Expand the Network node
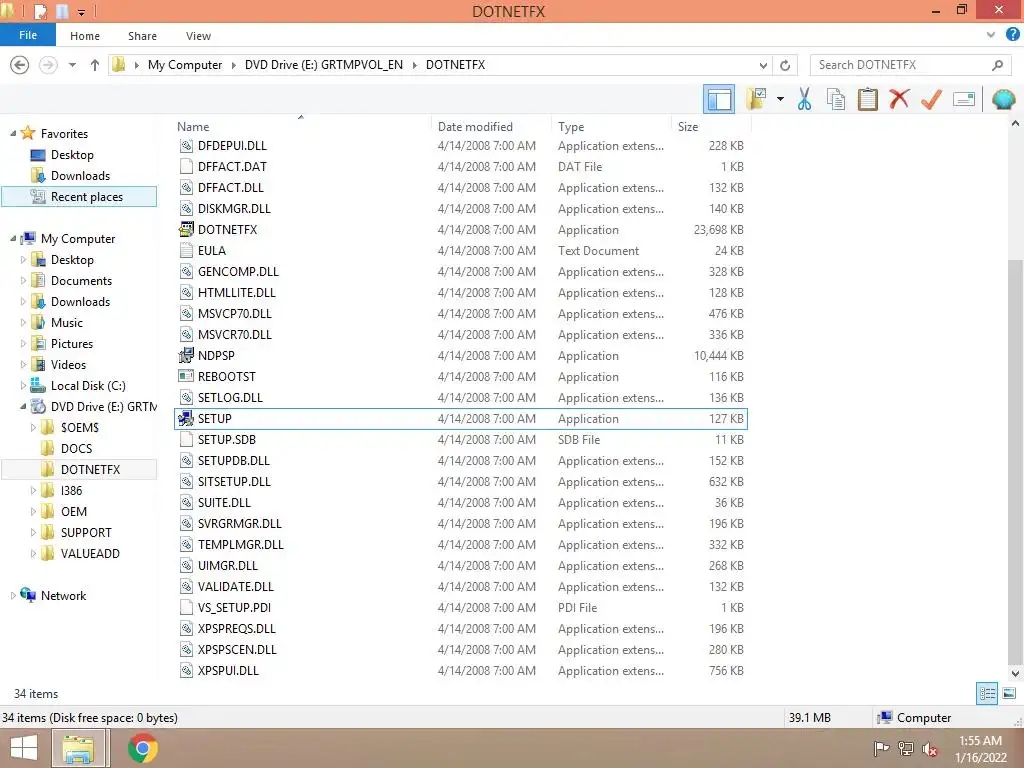Image resolution: width=1024 pixels, height=768 pixels. (x=13, y=596)
